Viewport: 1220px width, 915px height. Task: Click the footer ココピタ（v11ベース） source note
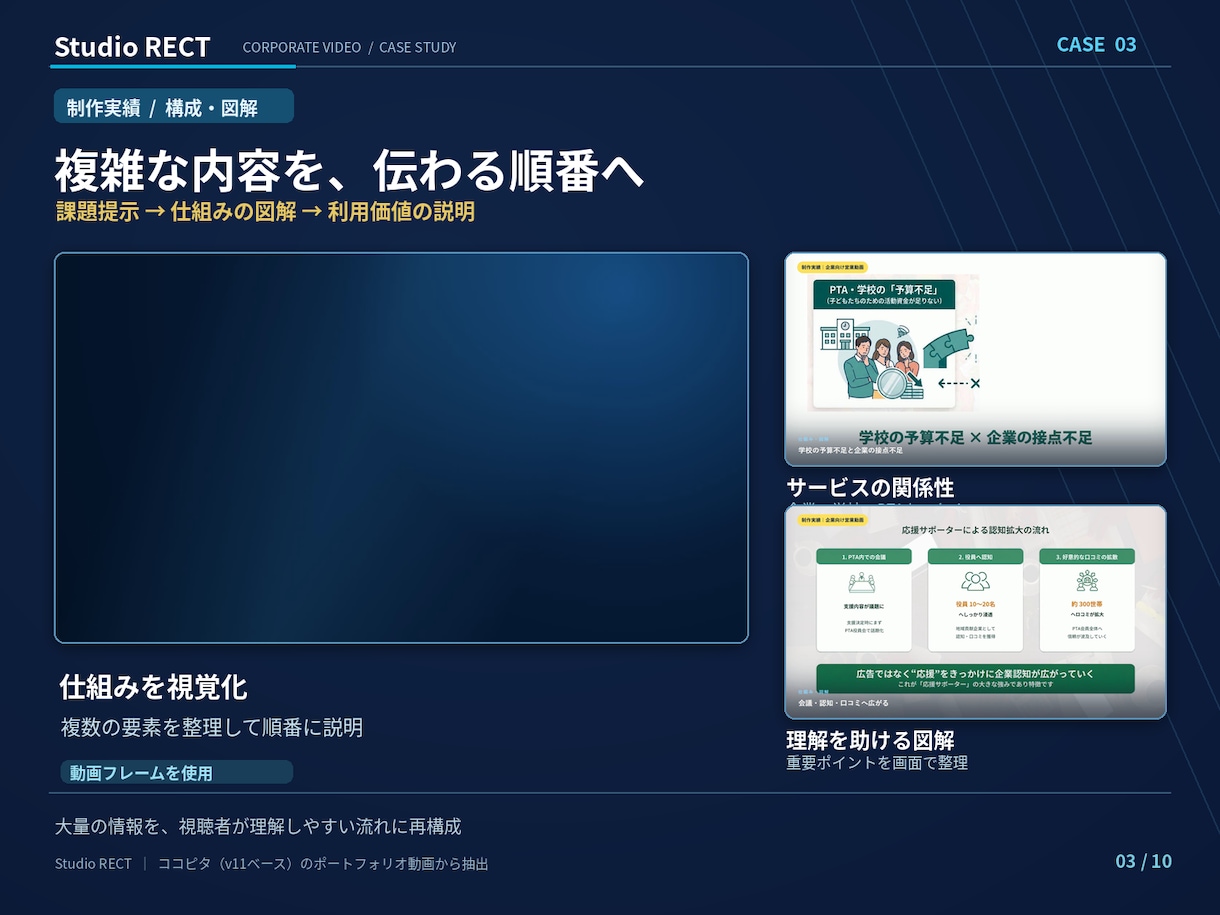click(323, 863)
